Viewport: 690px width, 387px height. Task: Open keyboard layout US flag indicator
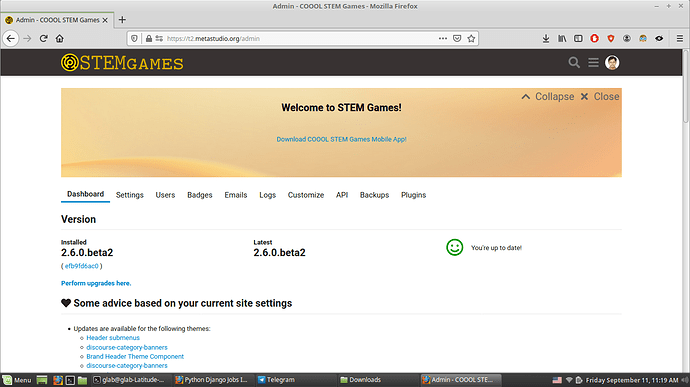tap(557, 380)
